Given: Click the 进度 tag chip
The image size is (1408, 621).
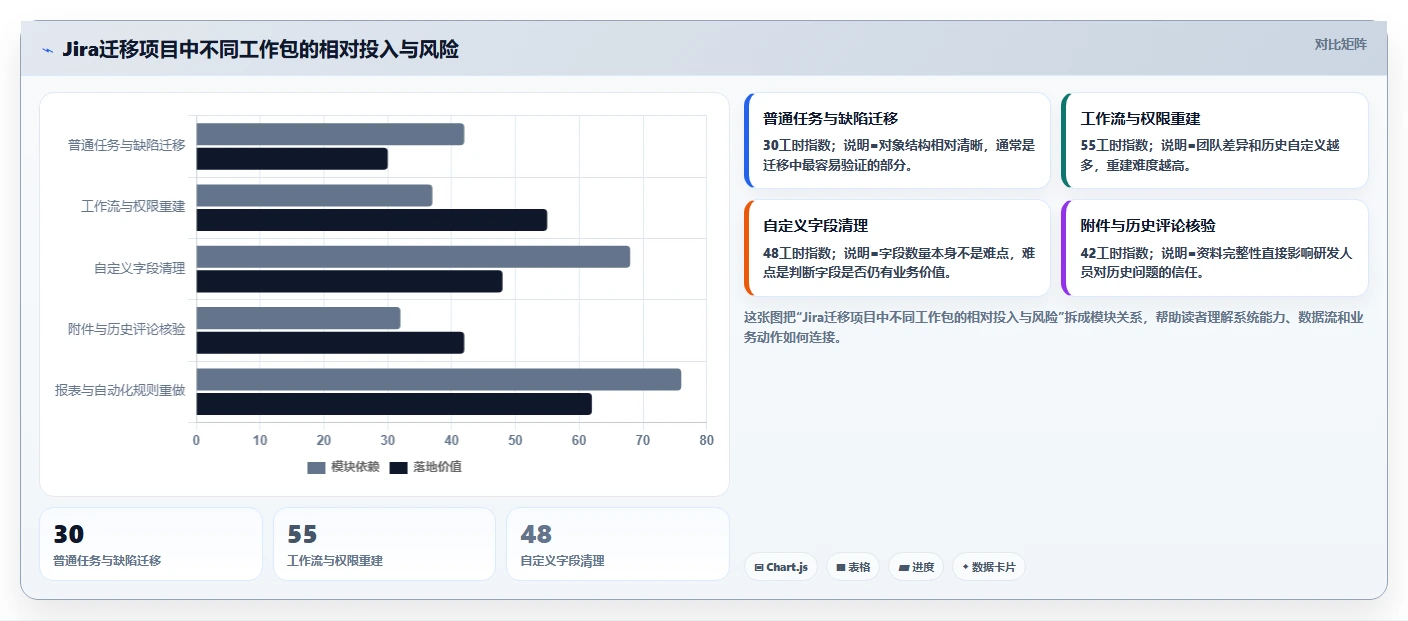Looking at the screenshot, I should point(916,567).
